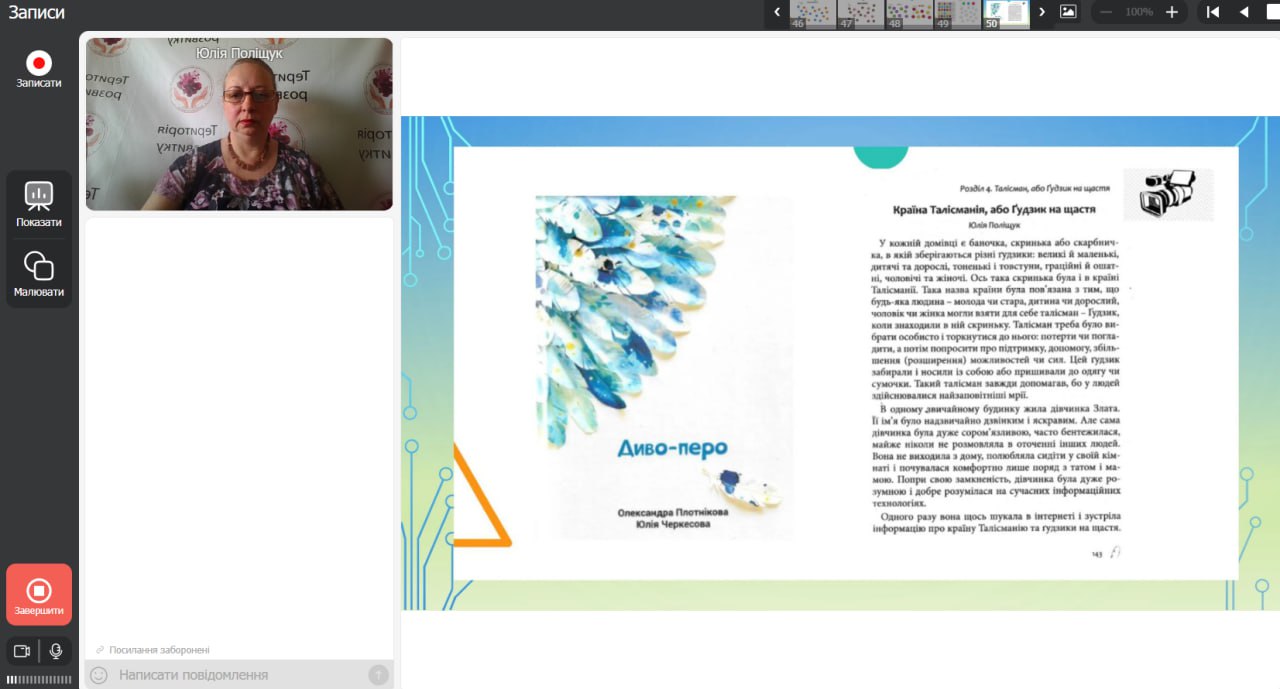
Task: Select slide thumbnail 49
Action: click(956, 13)
